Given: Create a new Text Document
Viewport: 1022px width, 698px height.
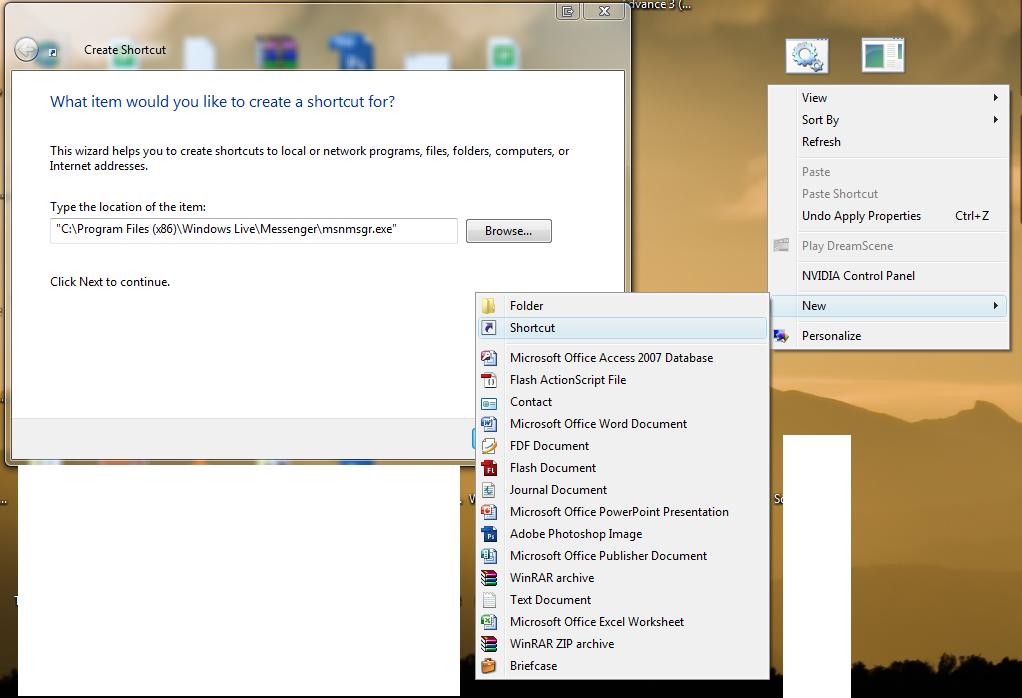Looking at the screenshot, I should [622, 600].
